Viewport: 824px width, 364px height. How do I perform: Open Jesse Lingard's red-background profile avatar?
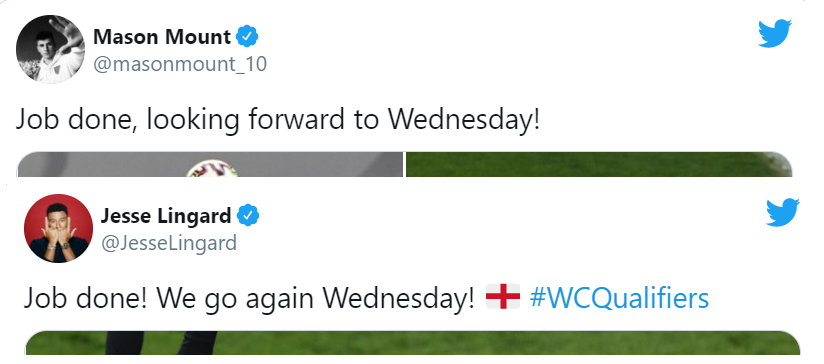58,228
